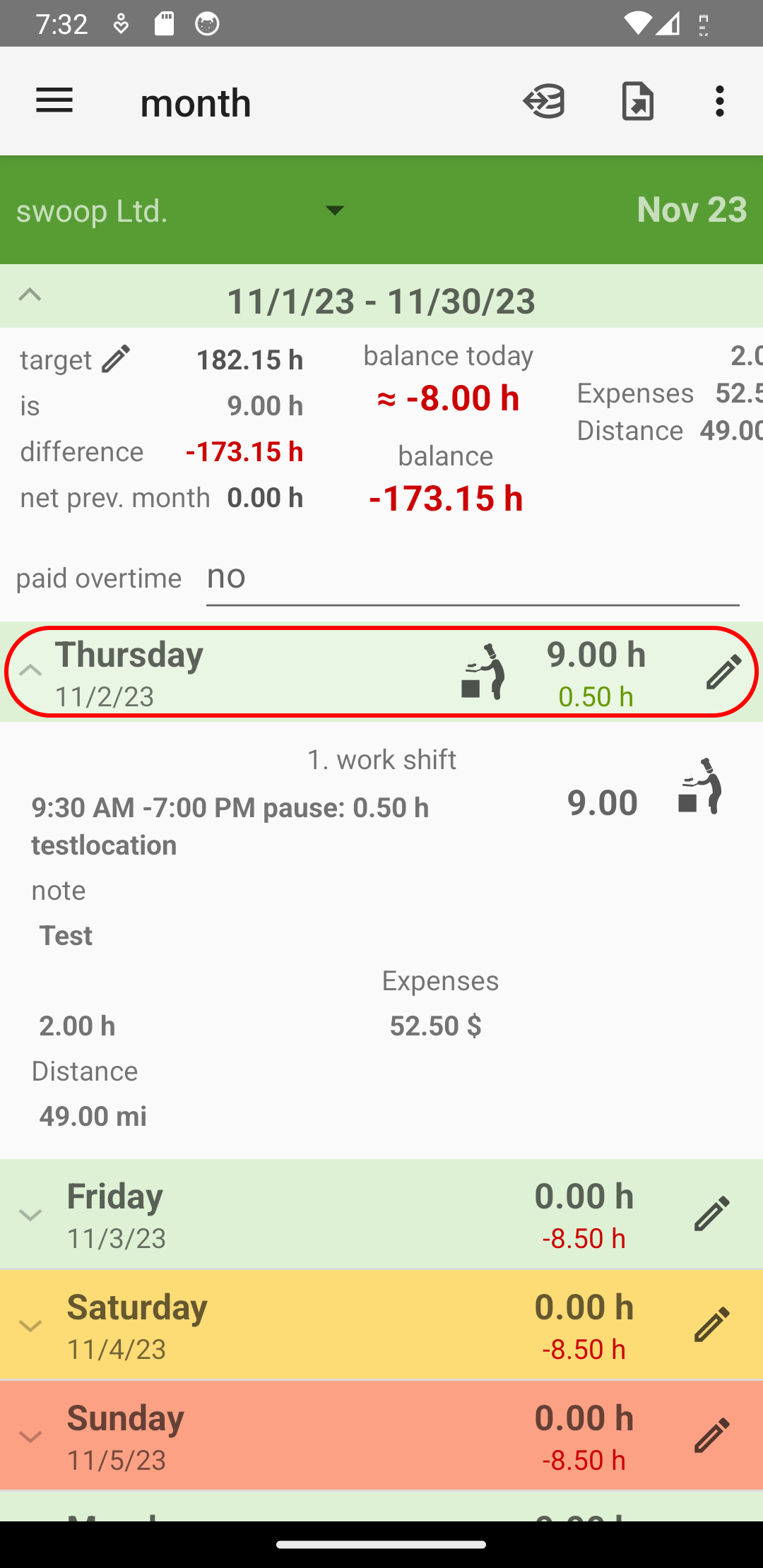The height and width of the screenshot is (1568, 763).
Task: Edit Saturday 11/4/23 entry pencil
Action: tap(711, 1324)
